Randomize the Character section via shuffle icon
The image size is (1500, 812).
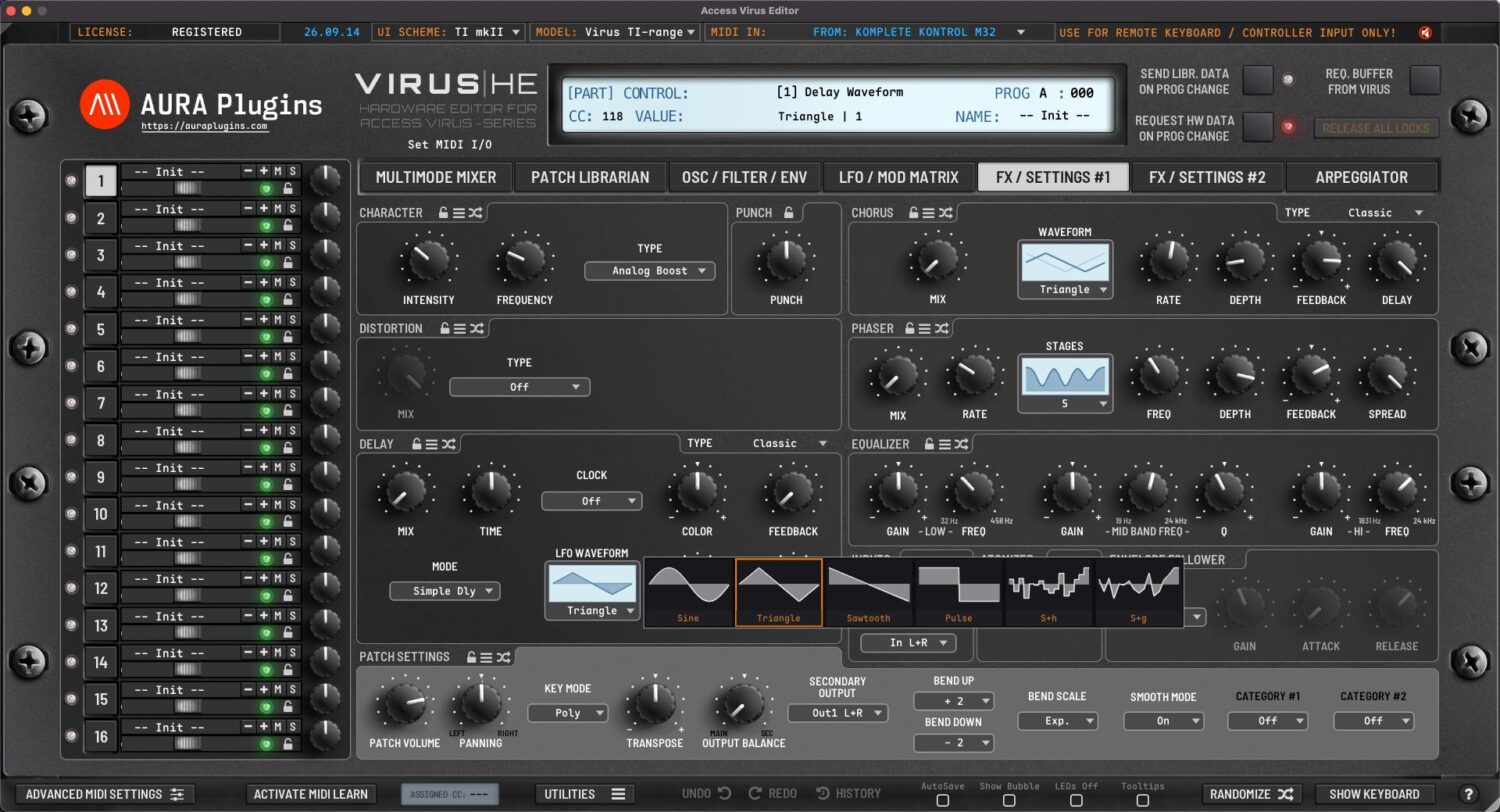tap(476, 213)
